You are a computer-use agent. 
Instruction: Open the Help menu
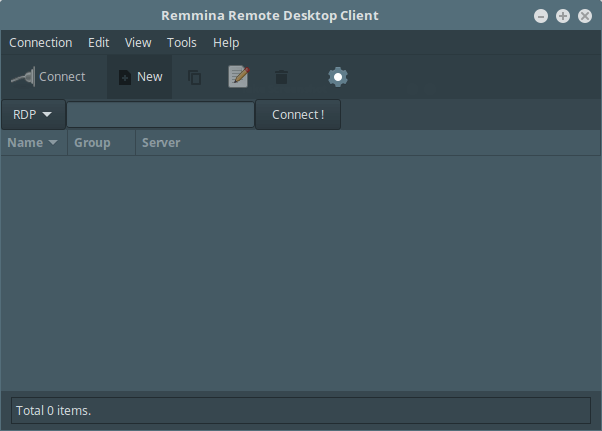226,43
